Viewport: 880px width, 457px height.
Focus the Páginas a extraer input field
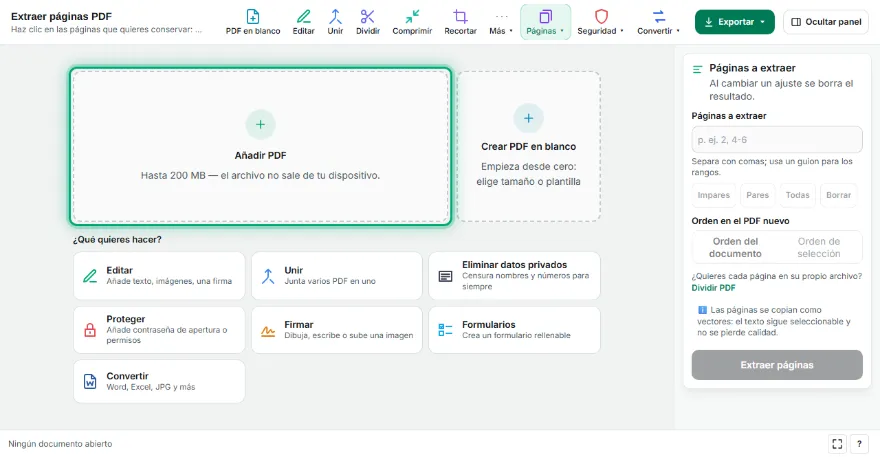[x=777, y=140]
